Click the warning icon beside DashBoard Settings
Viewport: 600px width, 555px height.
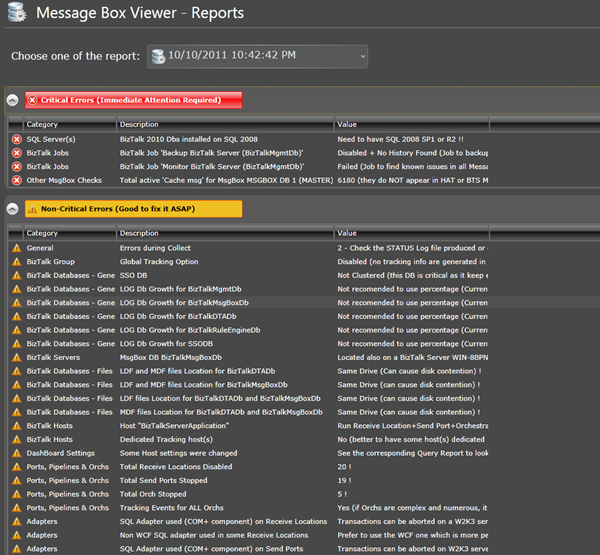pos(16,453)
